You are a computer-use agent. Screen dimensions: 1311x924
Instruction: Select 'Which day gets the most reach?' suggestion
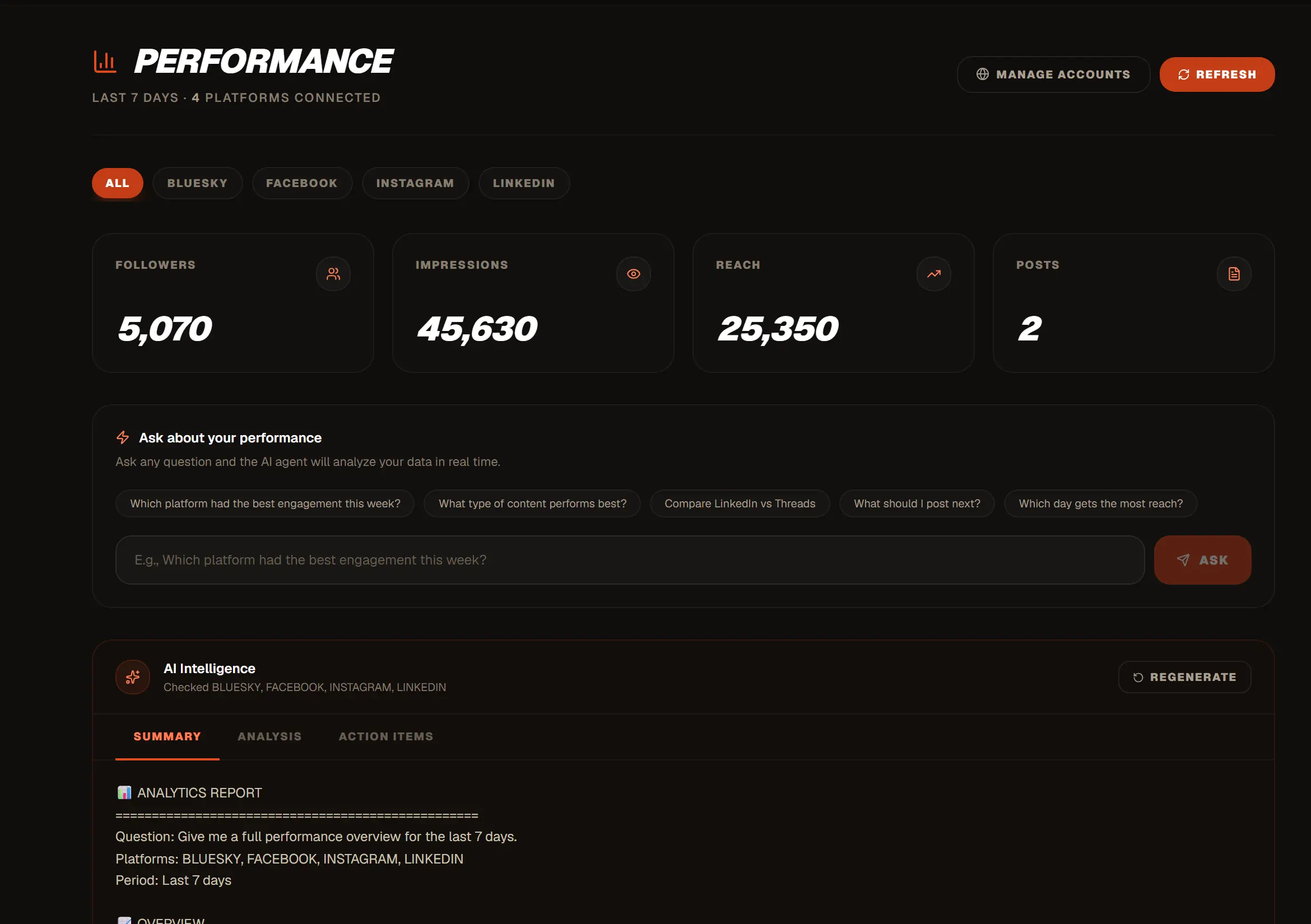pos(1100,503)
